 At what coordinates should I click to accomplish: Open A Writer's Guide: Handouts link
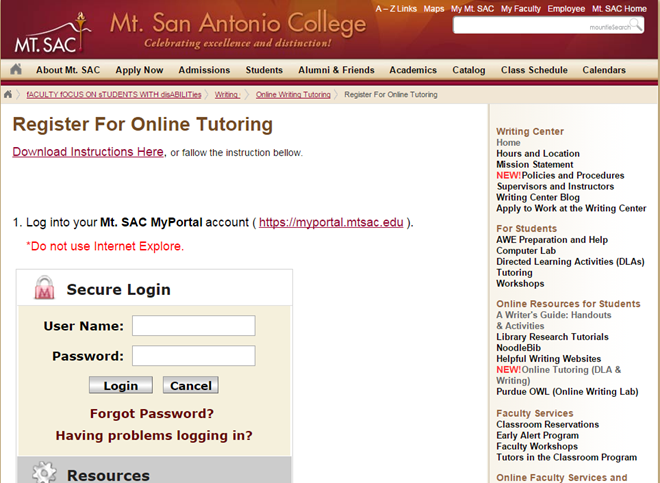(554, 320)
